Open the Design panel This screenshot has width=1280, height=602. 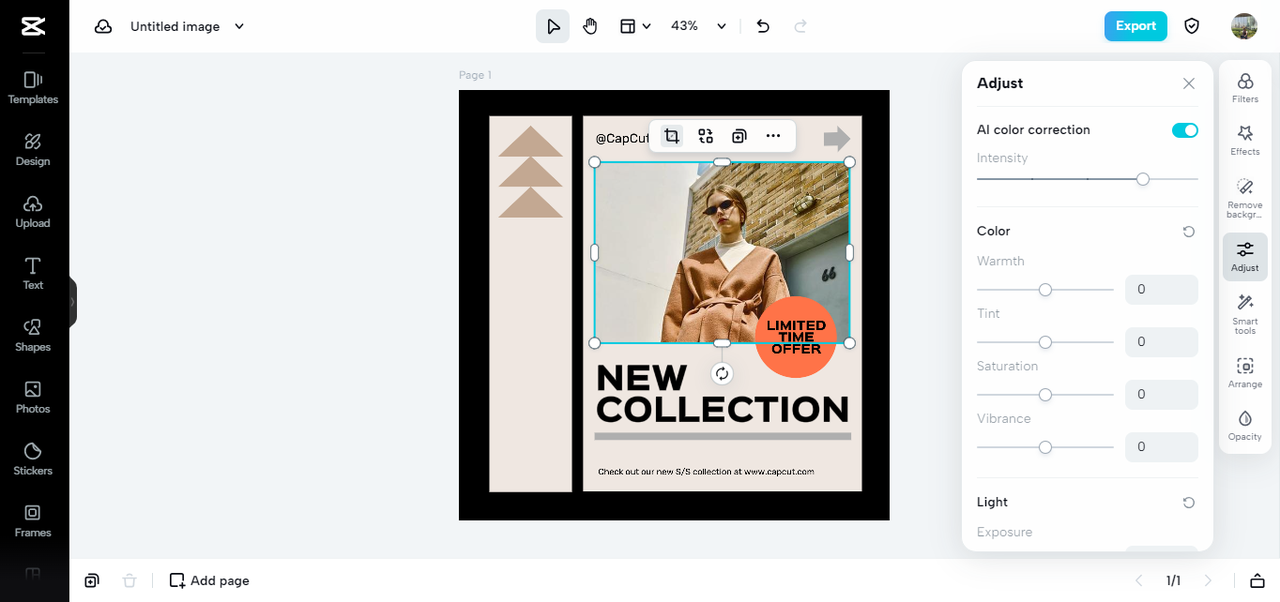[x=33, y=149]
